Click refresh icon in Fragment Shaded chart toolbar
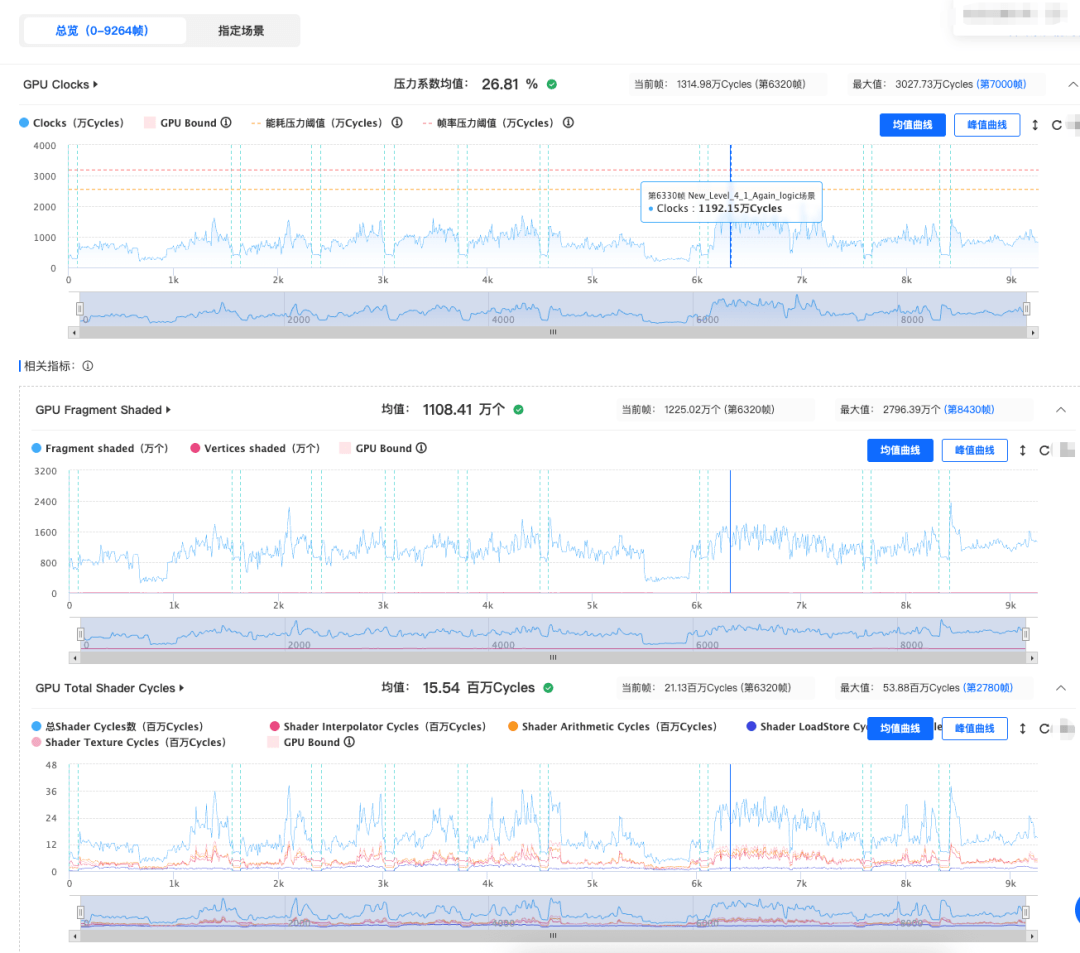 click(x=1044, y=450)
